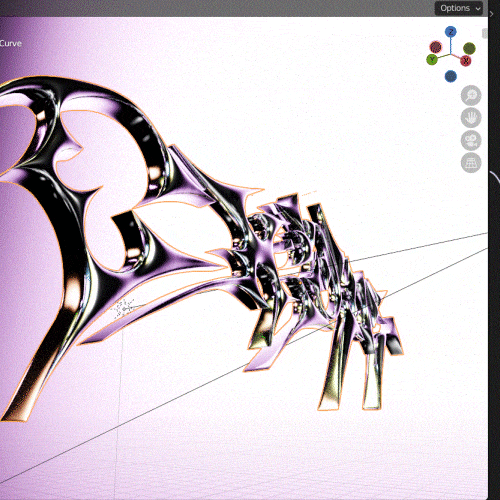Snap the view to the positive X axis

466,61
